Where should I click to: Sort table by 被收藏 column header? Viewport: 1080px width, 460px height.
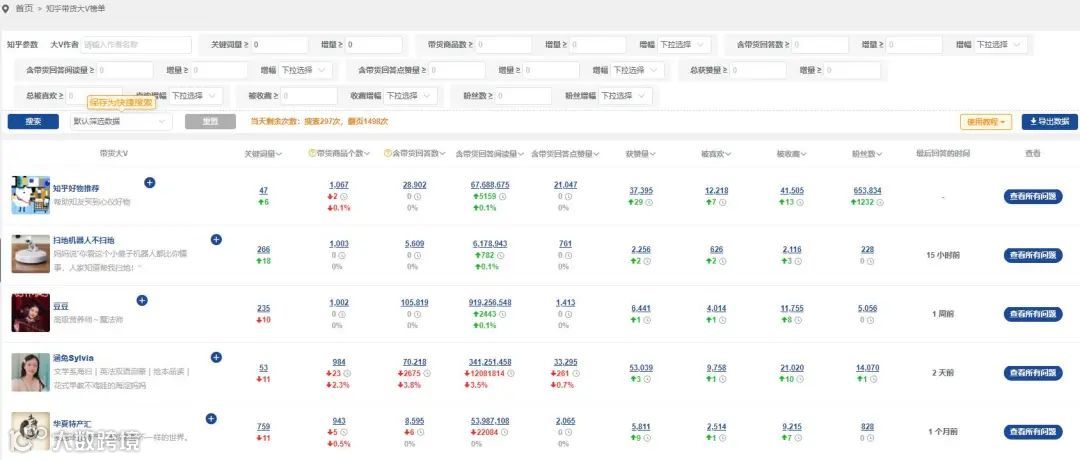[791, 154]
